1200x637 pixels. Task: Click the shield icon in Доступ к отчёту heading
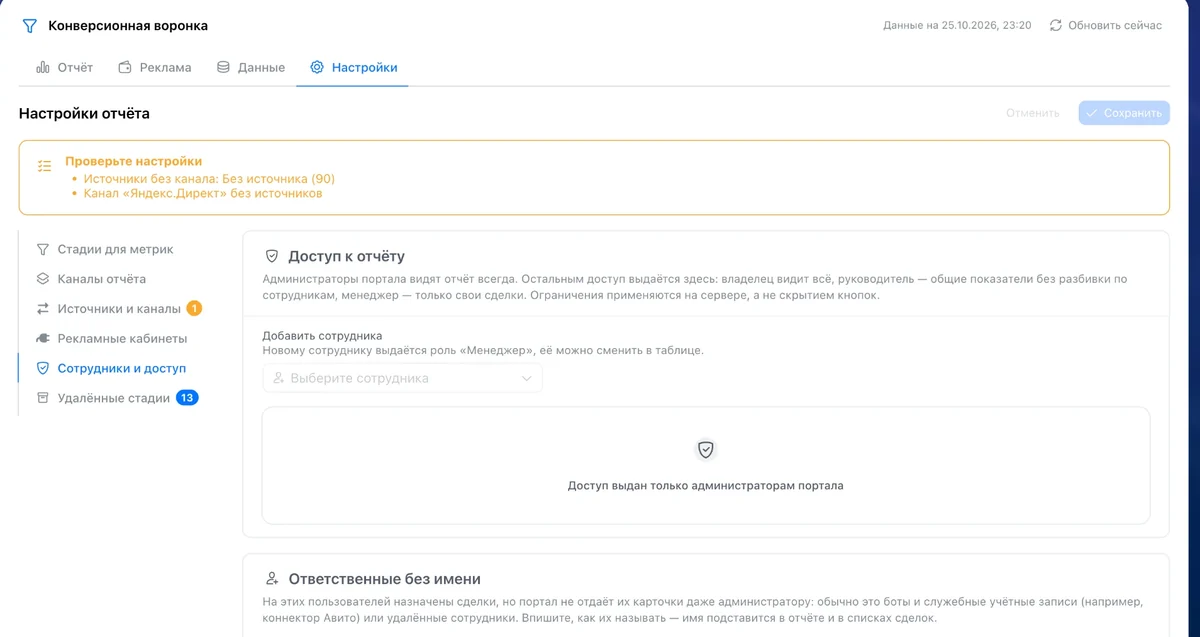(271, 256)
